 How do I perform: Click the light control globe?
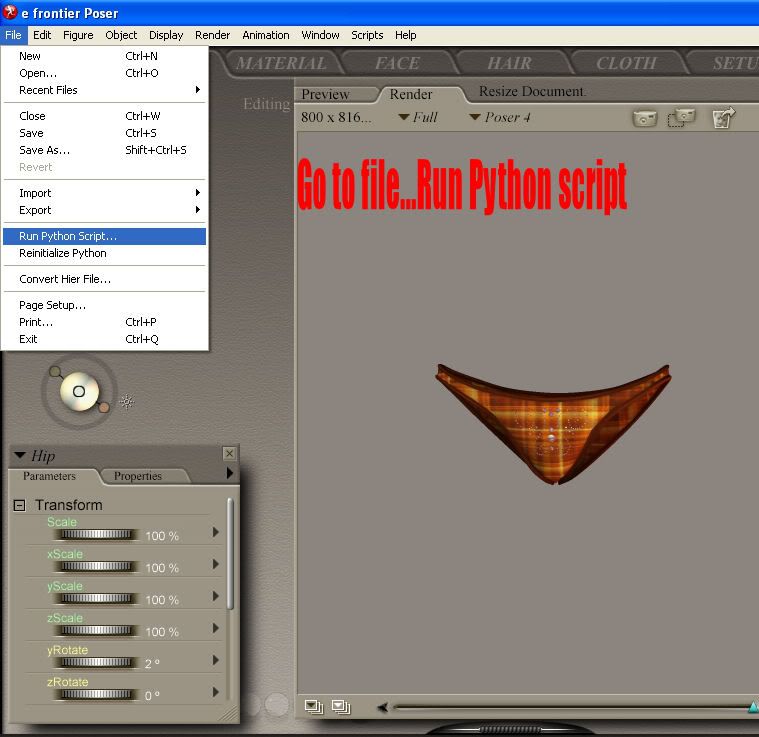coord(79,391)
